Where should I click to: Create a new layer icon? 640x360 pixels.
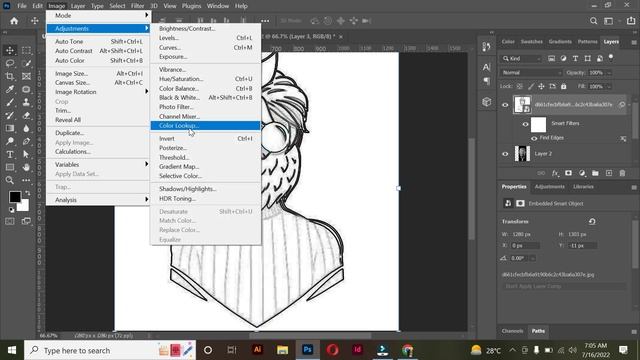(x=609, y=173)
